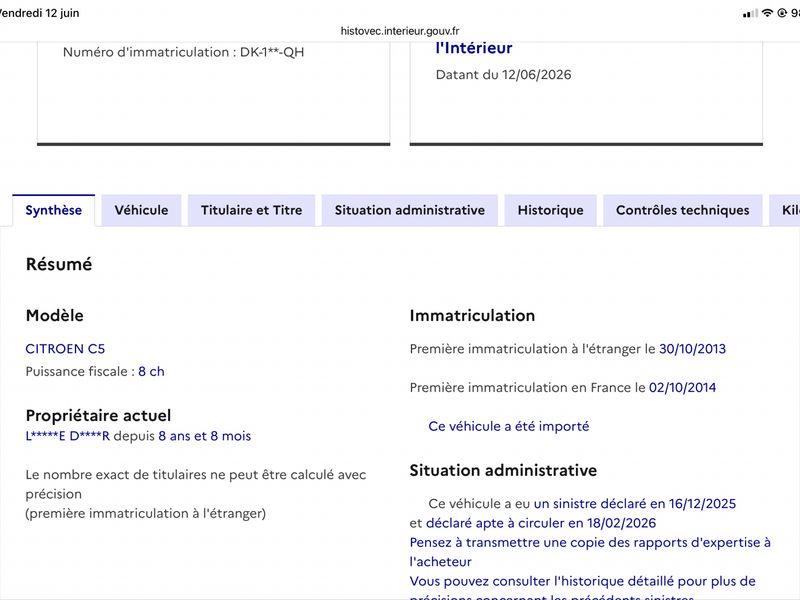The height and width of the screenshot is (600, 800).
Task: Open the Synthèse tab
Action: (x=54, y=210)
